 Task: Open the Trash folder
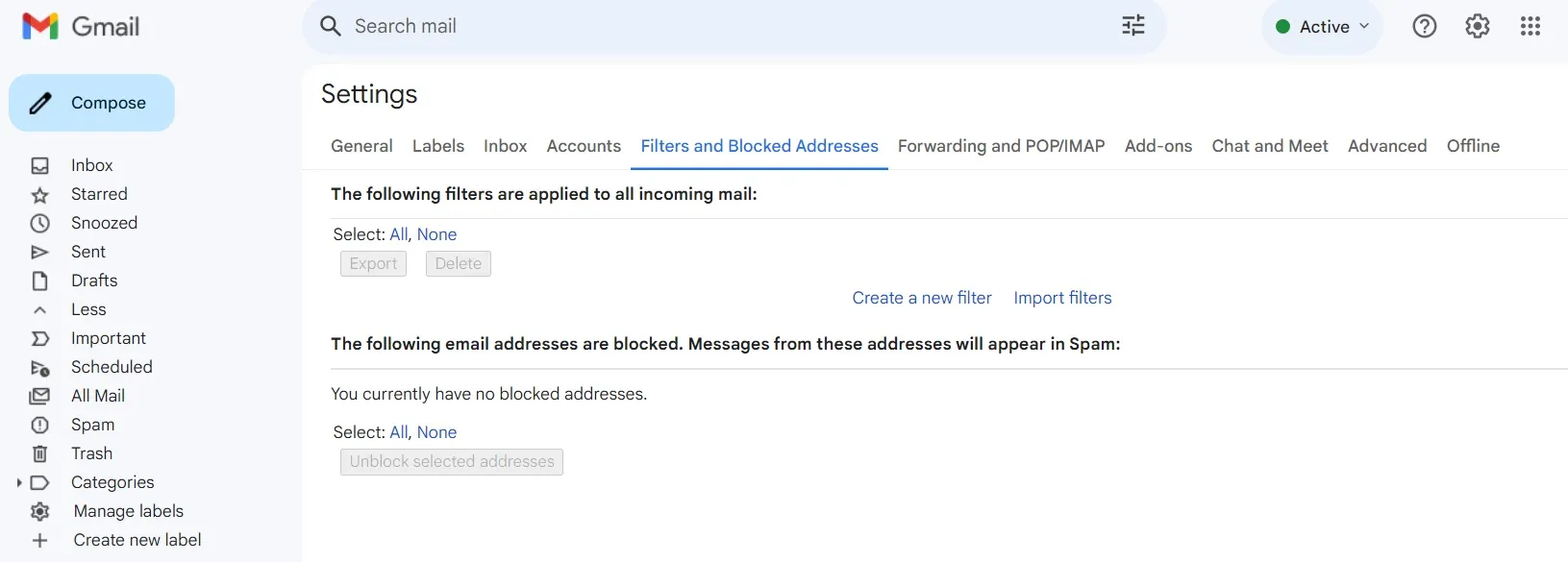[91, 453]
